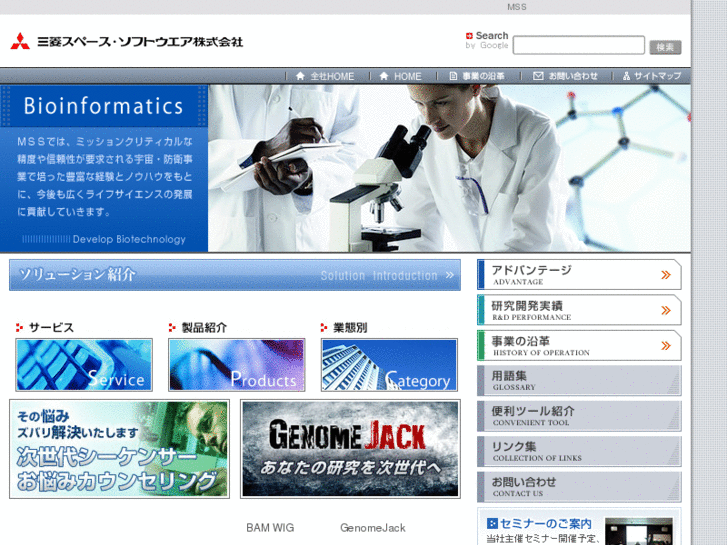The height and width of the screenshot is (545, 727).
Task: Click the ソリューション紹介 banner header
Action: click(x=235, y=275)
